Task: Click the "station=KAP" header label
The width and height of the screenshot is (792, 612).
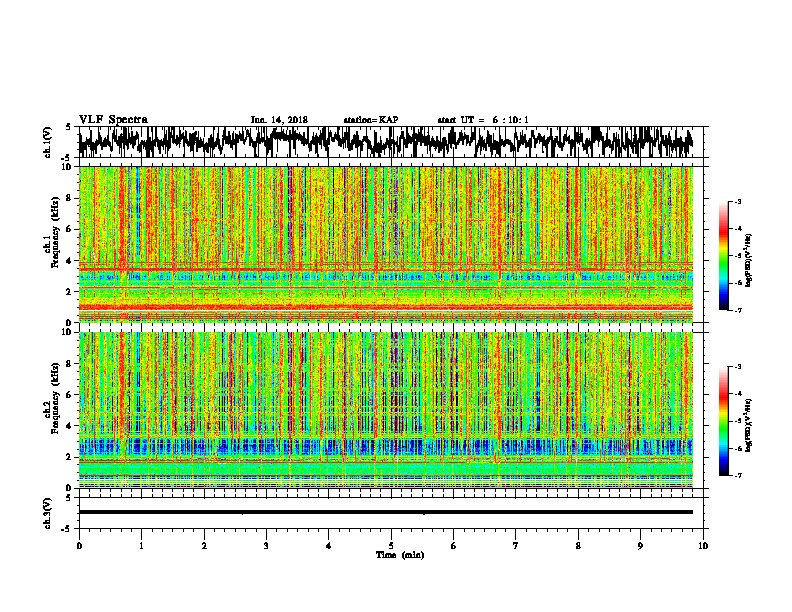Action: click(x=371, y=120)
